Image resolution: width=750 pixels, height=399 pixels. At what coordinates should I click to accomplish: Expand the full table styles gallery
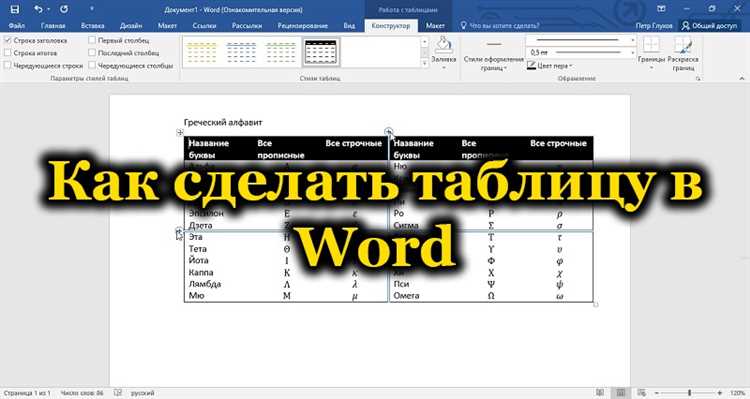pos(424,63)
